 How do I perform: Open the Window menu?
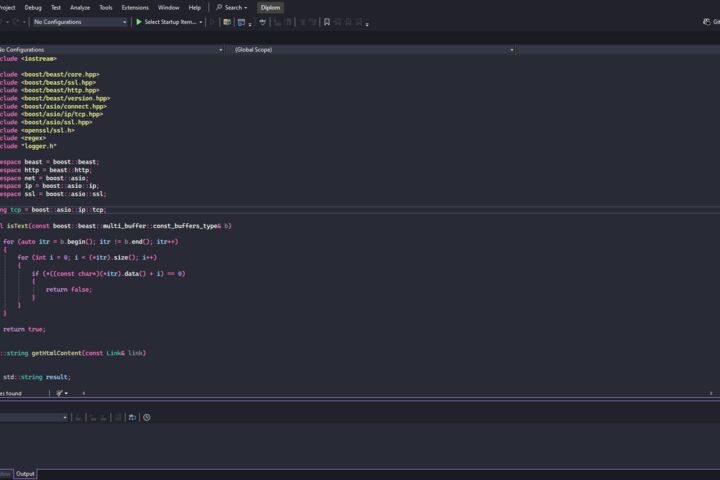tap(169, 7)
